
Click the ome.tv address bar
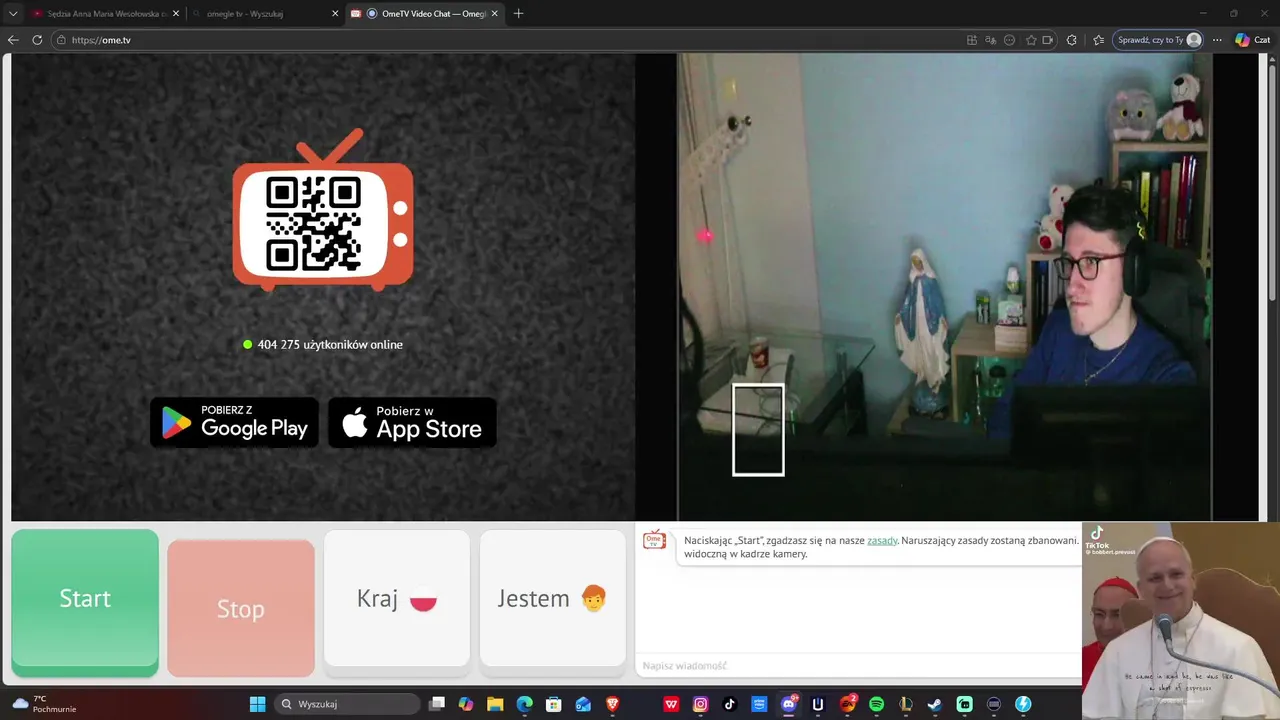510,40
